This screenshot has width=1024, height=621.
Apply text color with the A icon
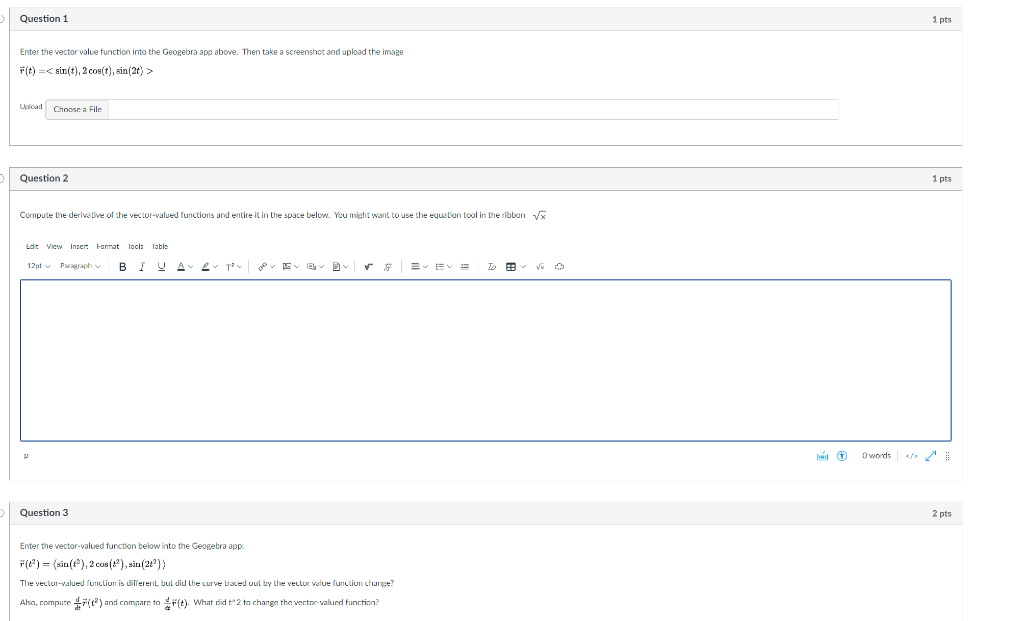(x=181, y=266)
